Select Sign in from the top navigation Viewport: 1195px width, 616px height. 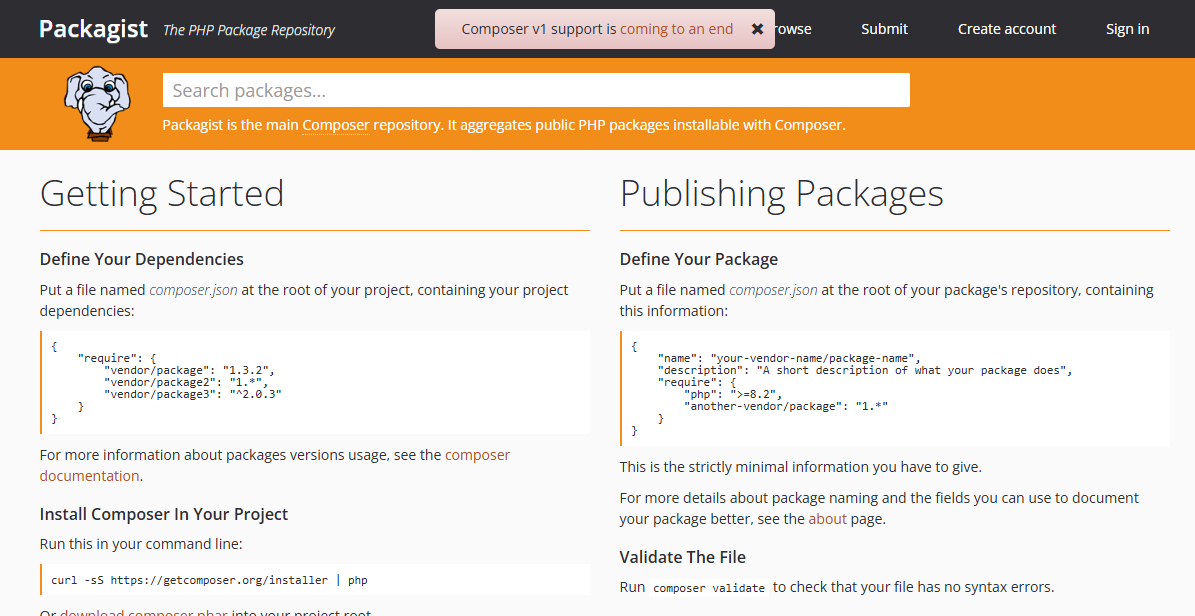click(1127, 29)
